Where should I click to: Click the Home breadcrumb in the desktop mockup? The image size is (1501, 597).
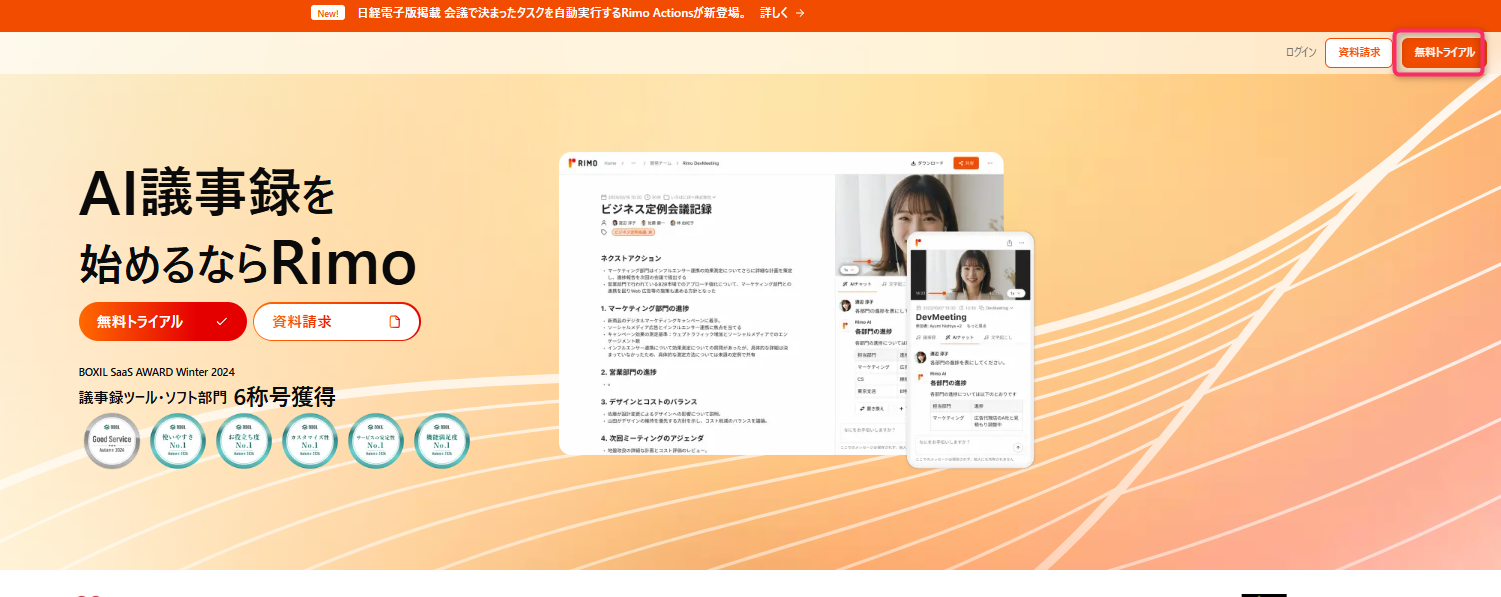pos(610,163)
